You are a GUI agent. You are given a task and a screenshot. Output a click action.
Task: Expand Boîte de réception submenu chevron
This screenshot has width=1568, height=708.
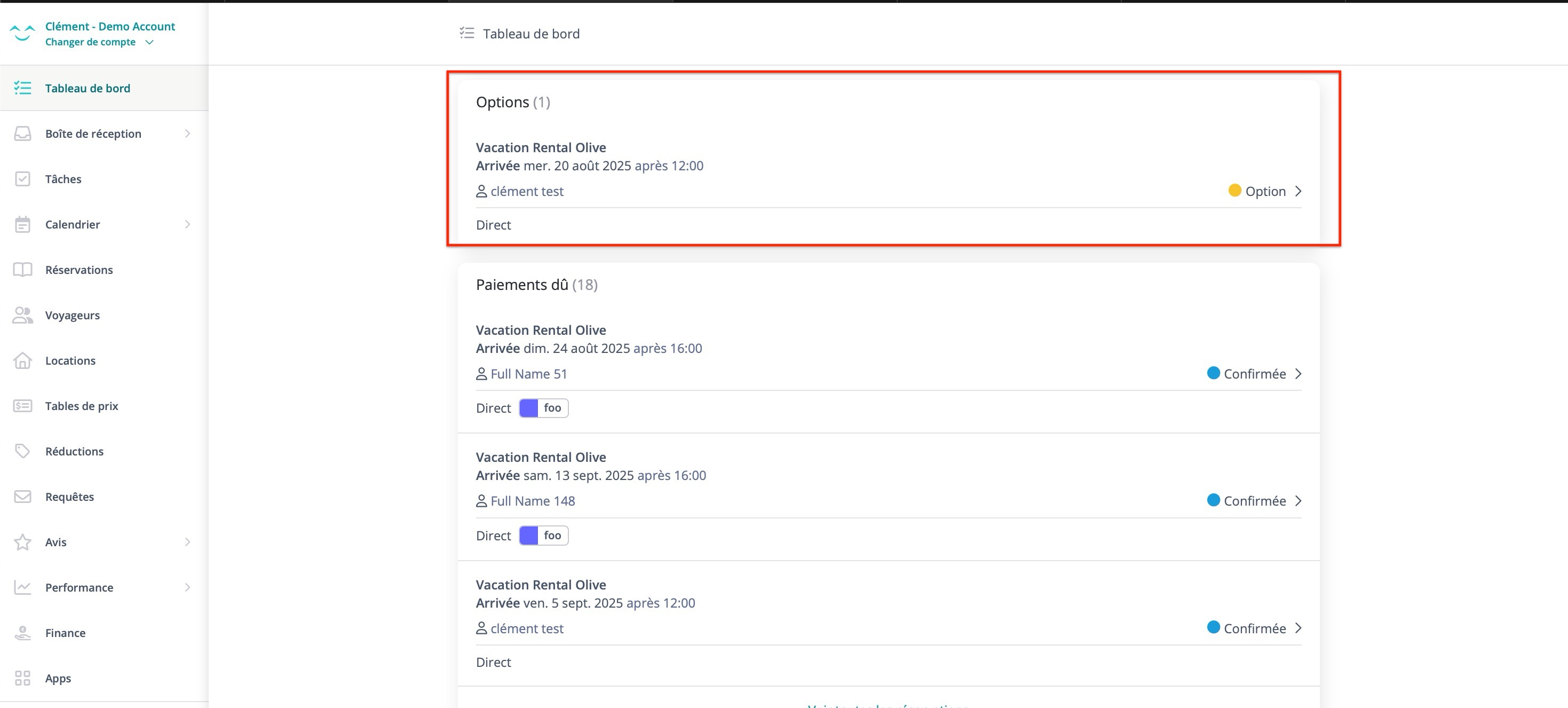187,133
